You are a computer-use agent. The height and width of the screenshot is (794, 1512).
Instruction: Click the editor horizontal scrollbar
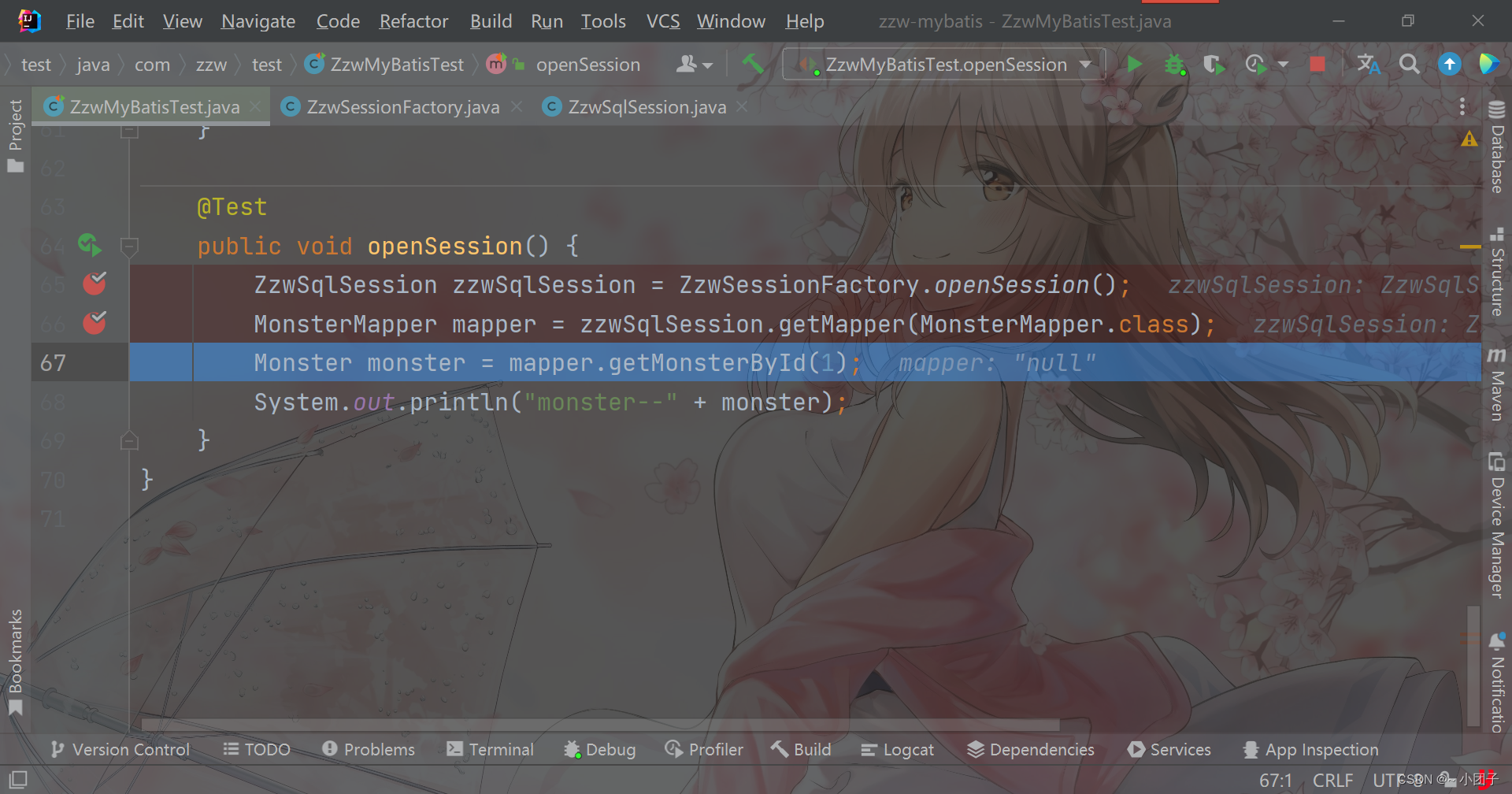click(600, 724)
